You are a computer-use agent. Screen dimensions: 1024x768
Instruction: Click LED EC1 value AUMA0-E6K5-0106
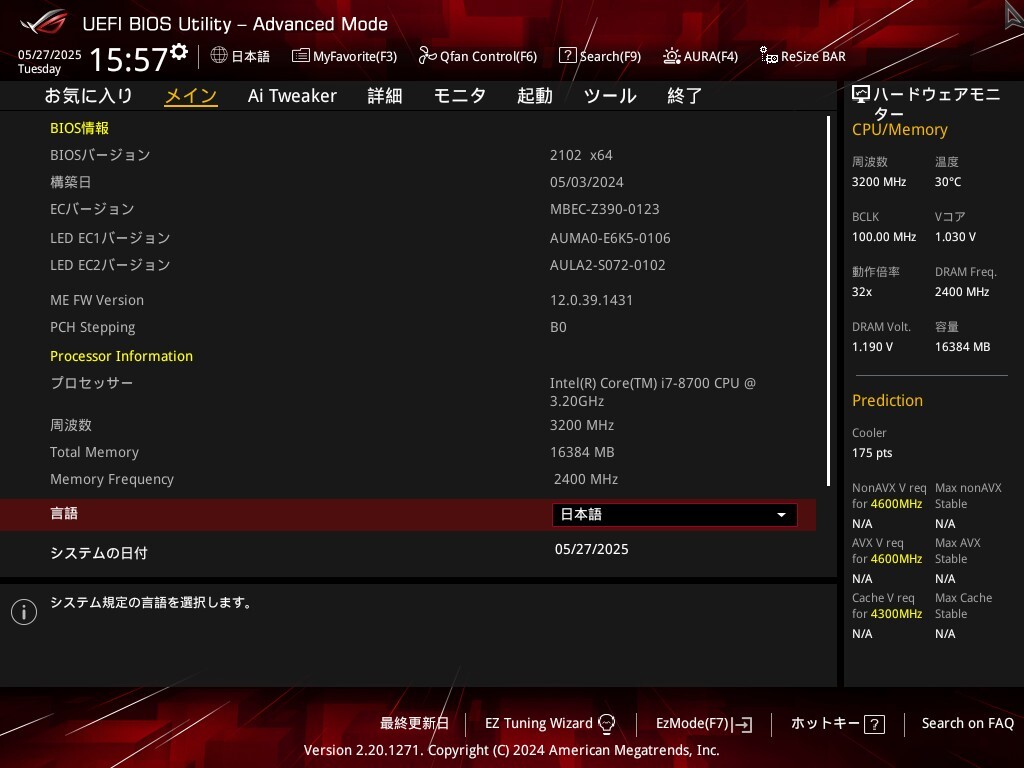pyautogui.click(x=610, y=238)
